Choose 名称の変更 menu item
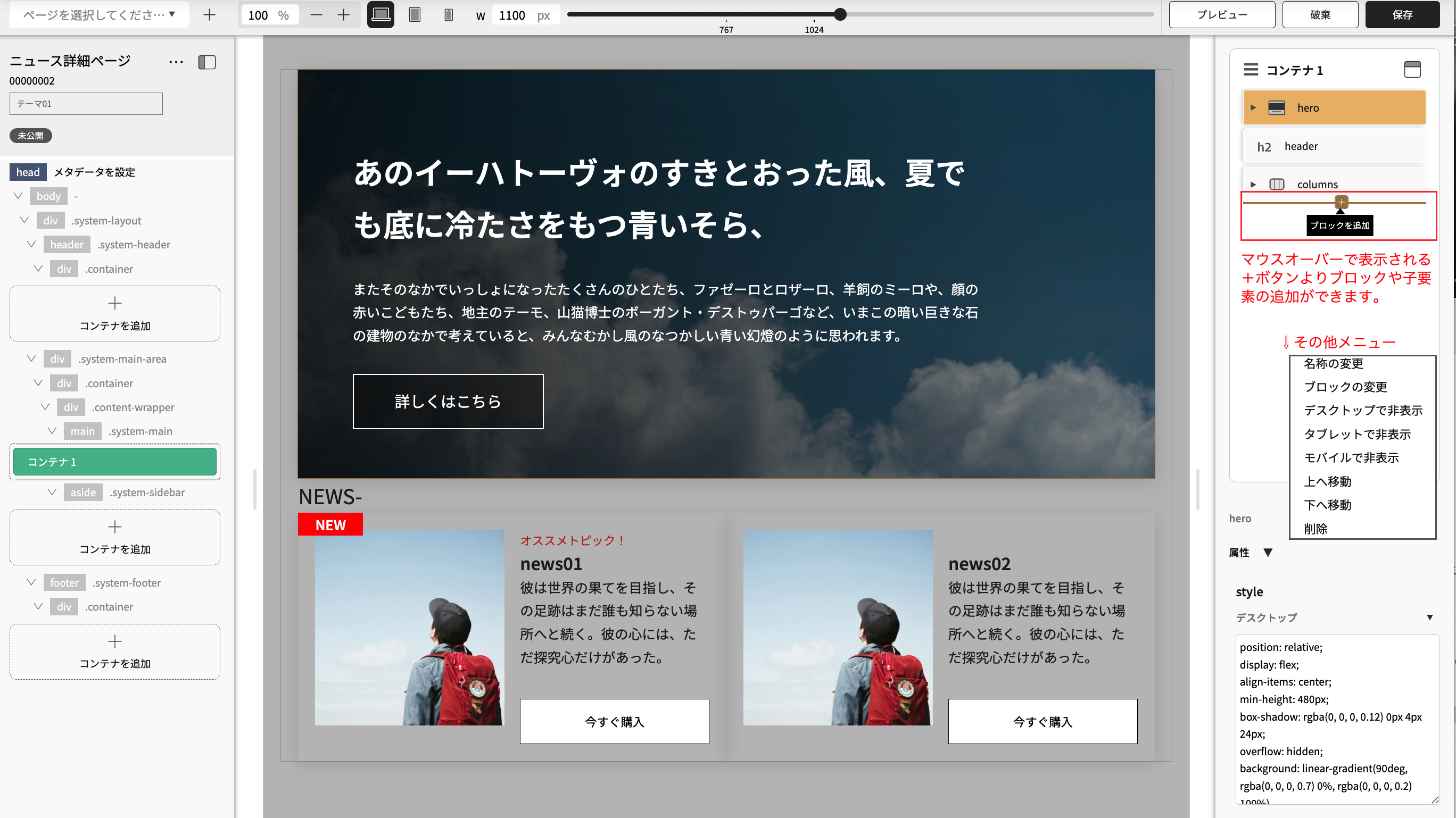This screenshot has width=1456, height=818. click(x=1334, y=363)
